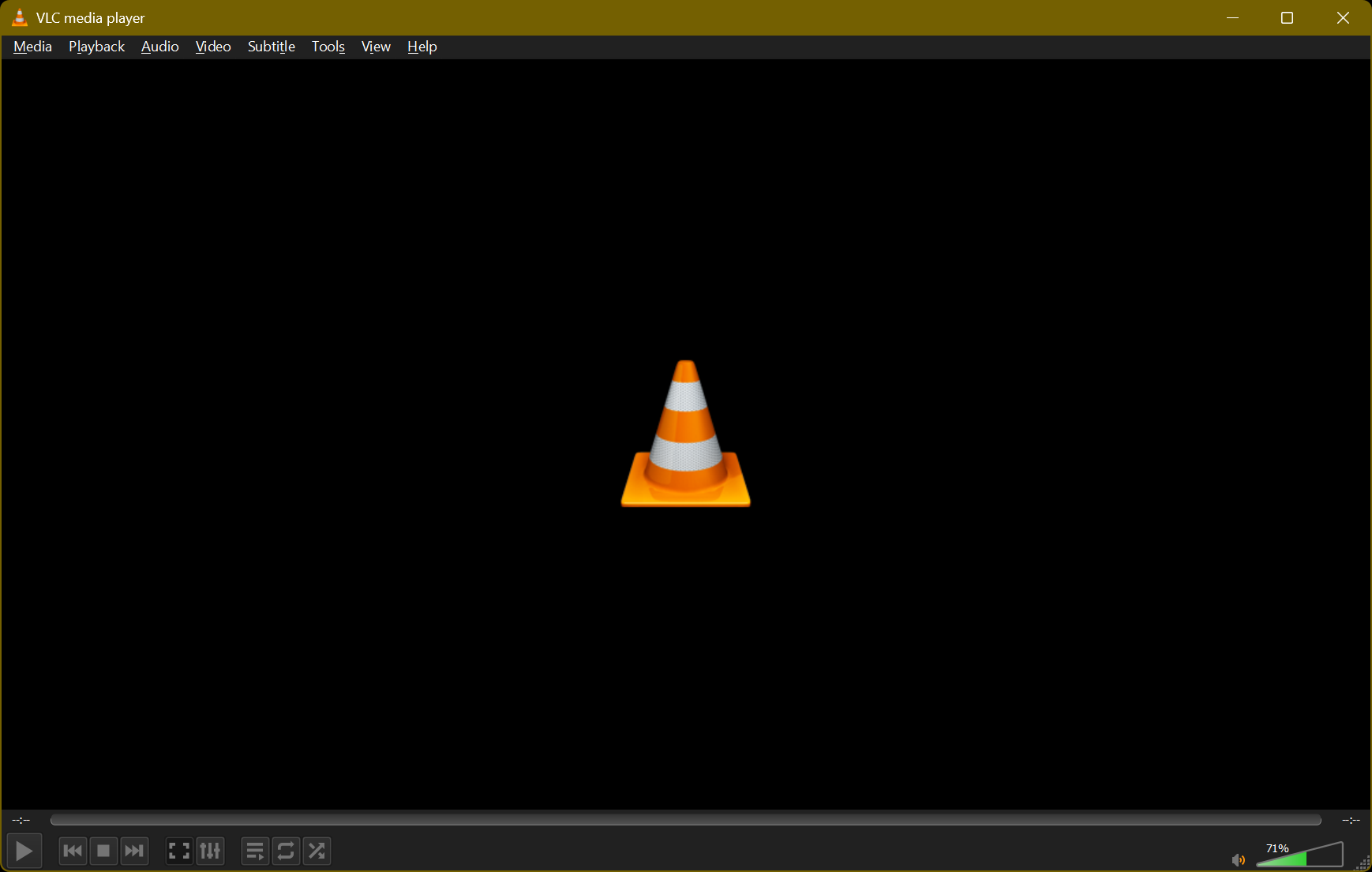Stop the current playback

tap(103, 851)
